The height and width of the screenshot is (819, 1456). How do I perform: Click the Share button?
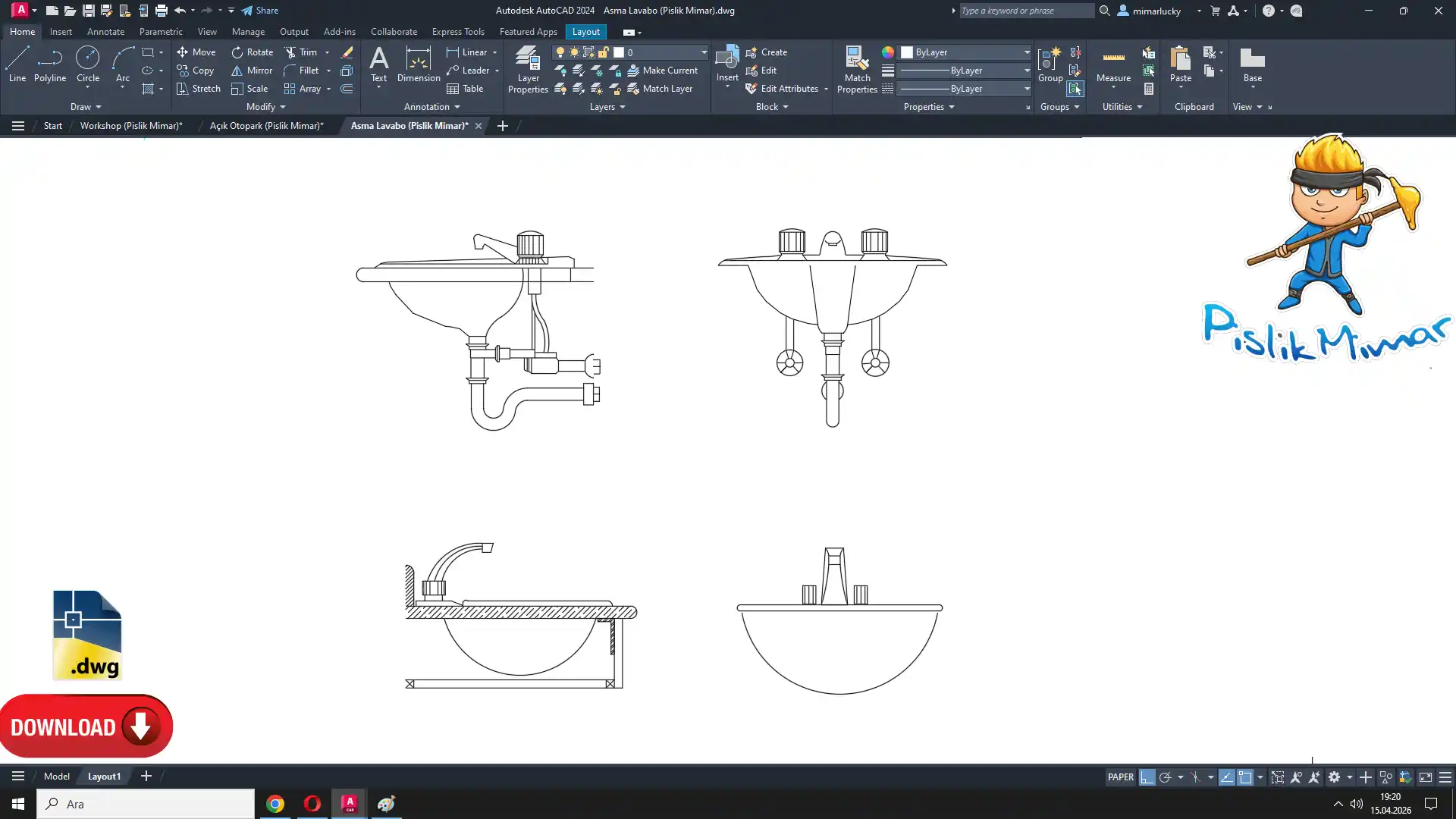(260, 11)
